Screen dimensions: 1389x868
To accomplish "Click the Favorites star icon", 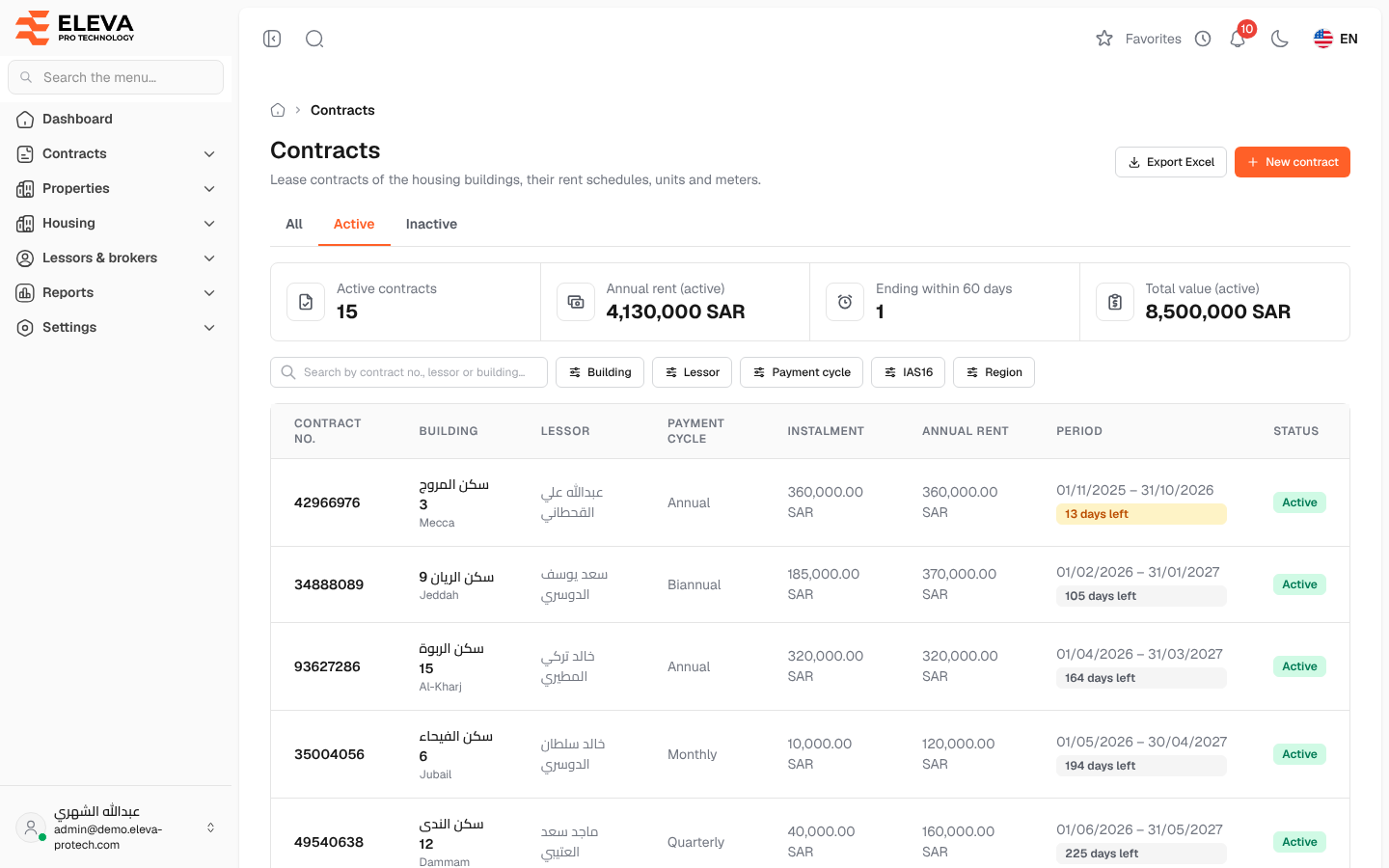I will (1104, 39).
